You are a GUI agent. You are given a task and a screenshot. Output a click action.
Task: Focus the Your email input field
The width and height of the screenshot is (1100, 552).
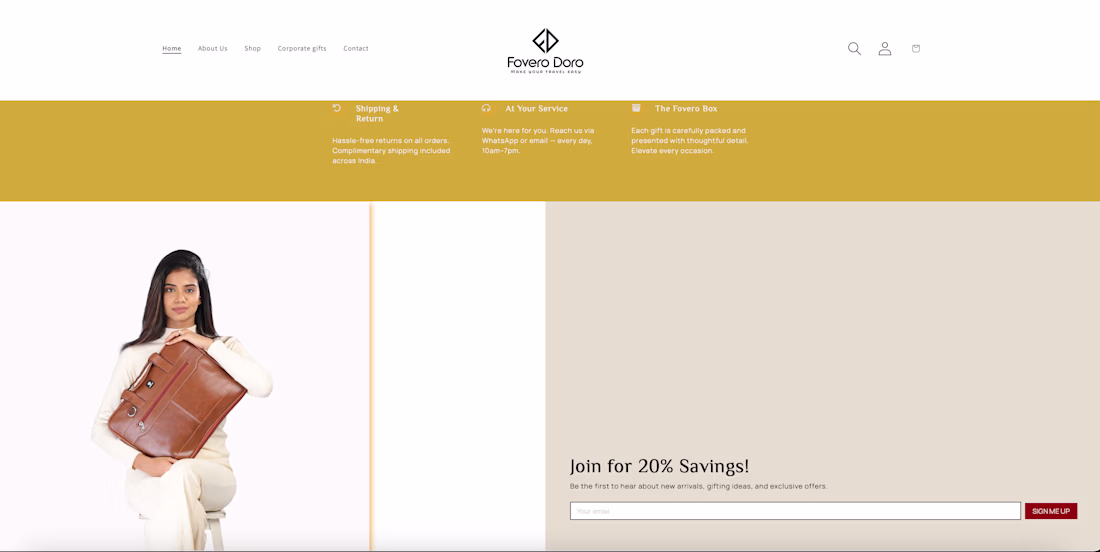pos(795,511)
